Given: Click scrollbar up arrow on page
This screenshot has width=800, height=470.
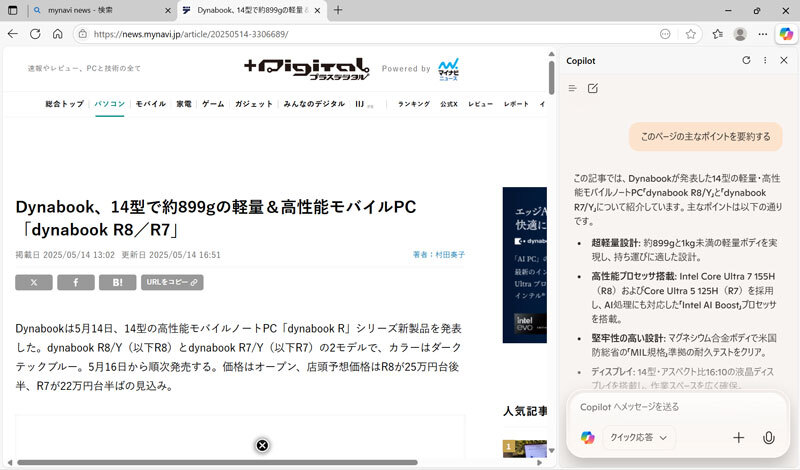Looking at the screenshot, I should (552, 54).
